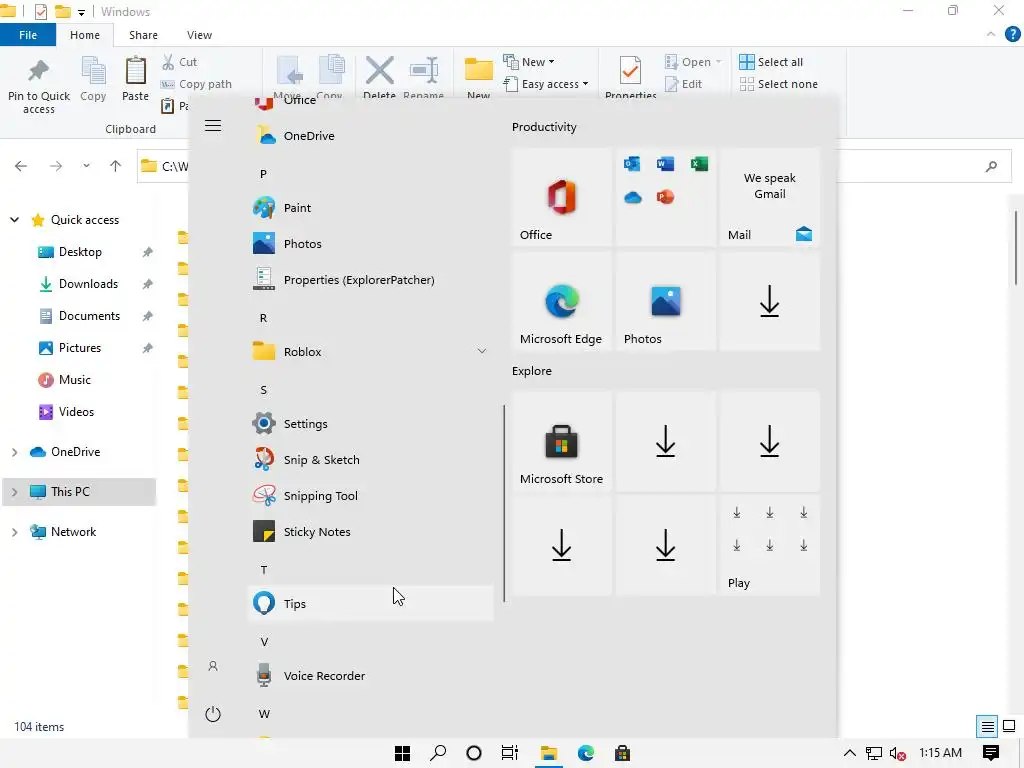Image resolution: width=1024 pixels, height=768 pixels.
Task: Expand Network in Explorer navigation pane
Action: click(x=14, y=532)
